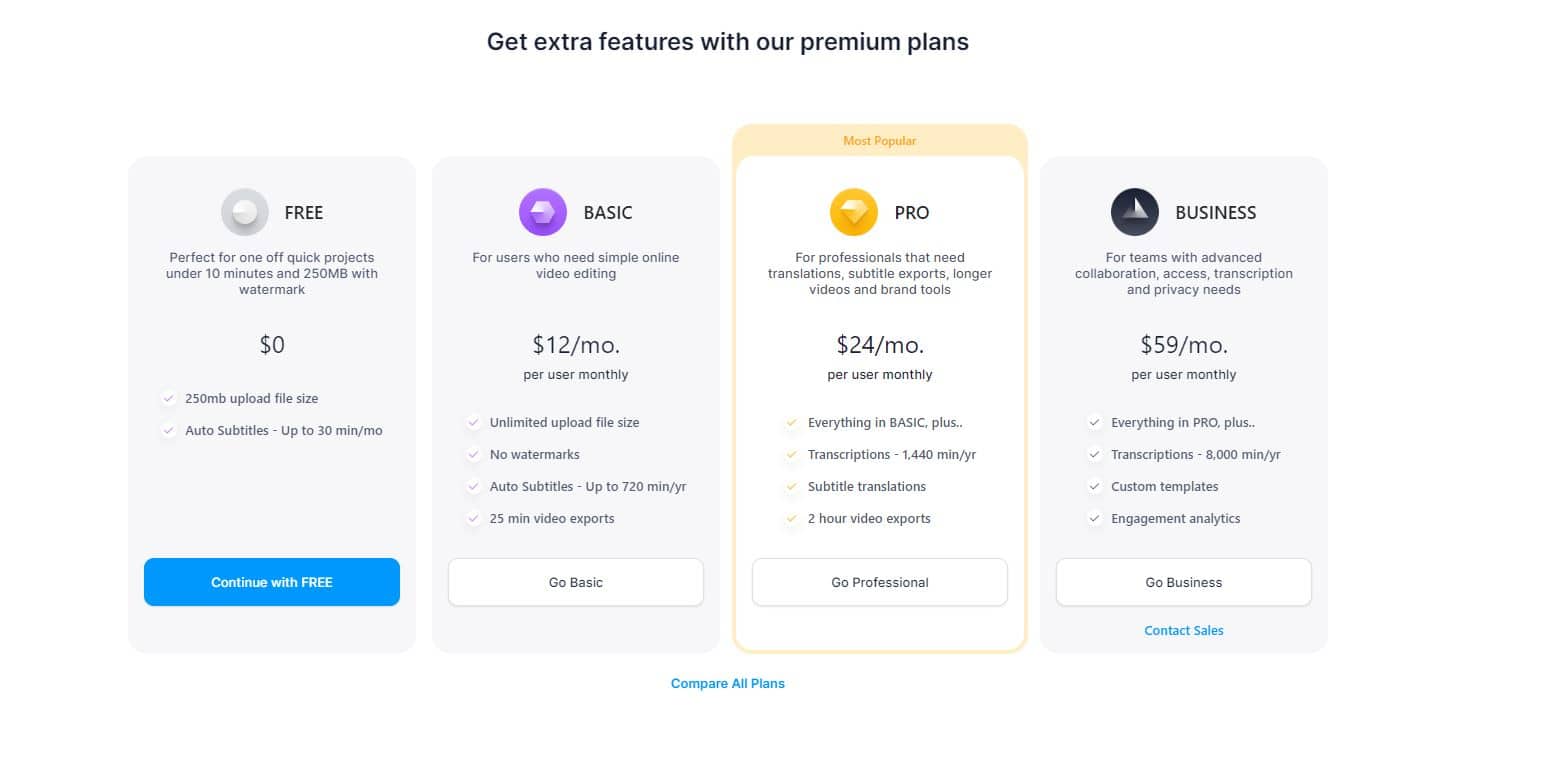Viewport: 1567px width, 771px height.
Task: Pick the Go Business button
Action: pyautogui.click(x=1184, y=582)
